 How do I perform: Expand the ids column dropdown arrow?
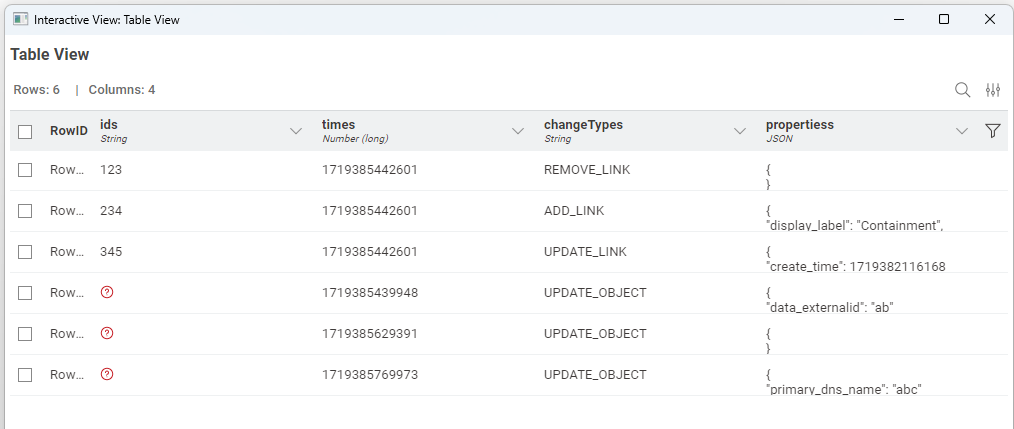coord(296,131)
